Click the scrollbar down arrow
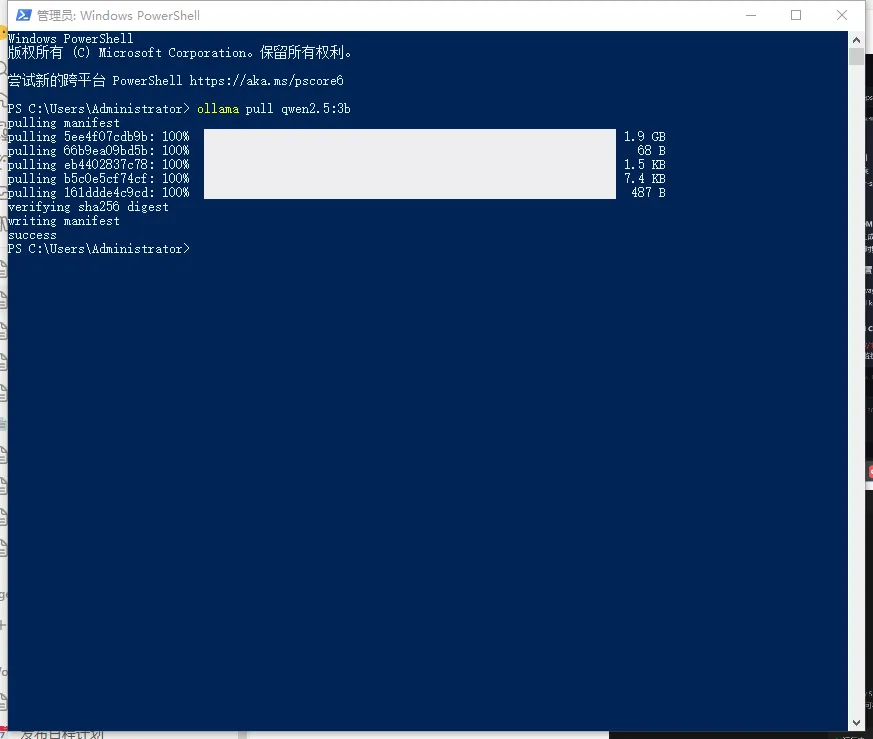This screenshot has height=739, width=873. (x=856, y=723)
